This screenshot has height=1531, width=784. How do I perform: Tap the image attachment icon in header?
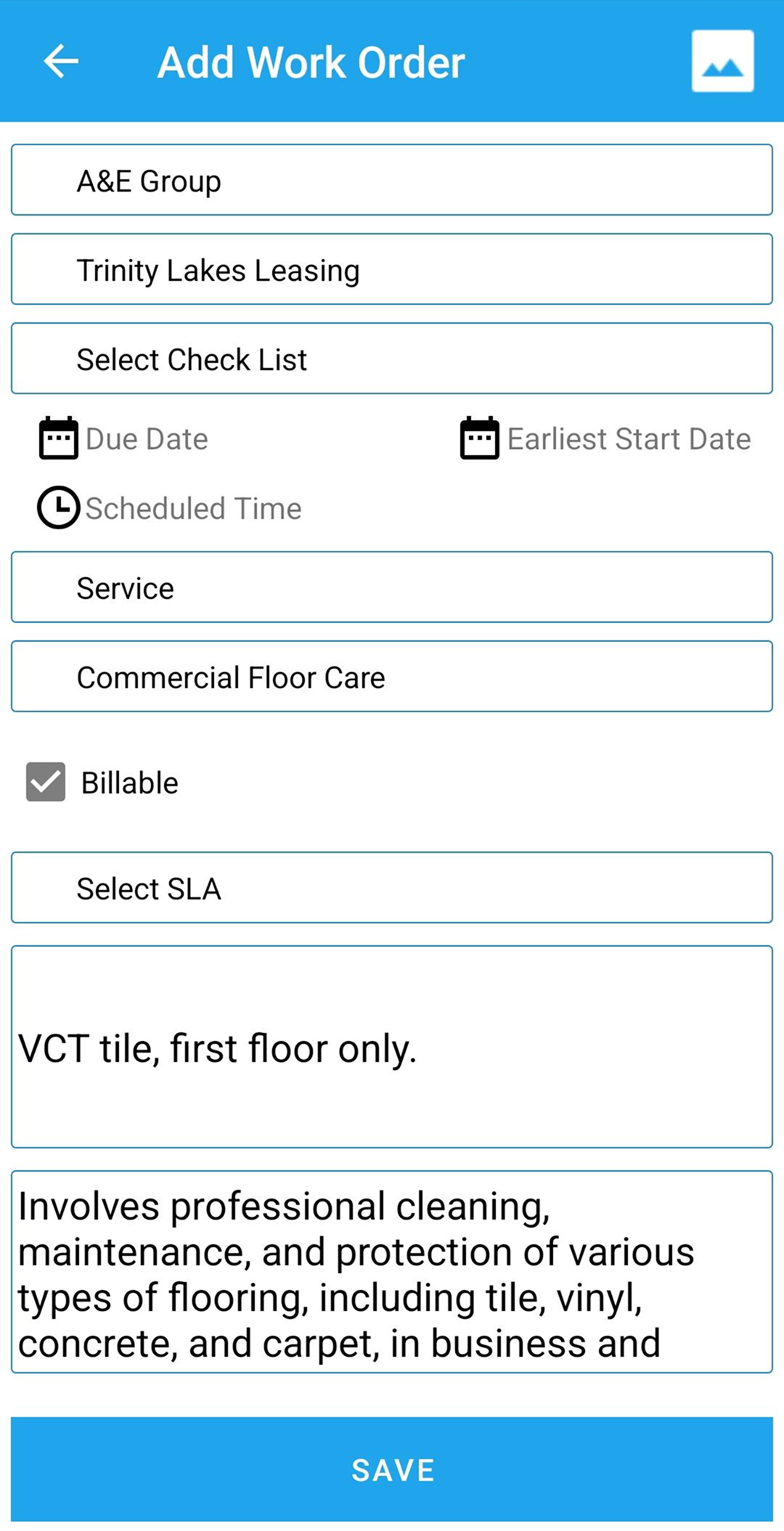tap(722, 61)
